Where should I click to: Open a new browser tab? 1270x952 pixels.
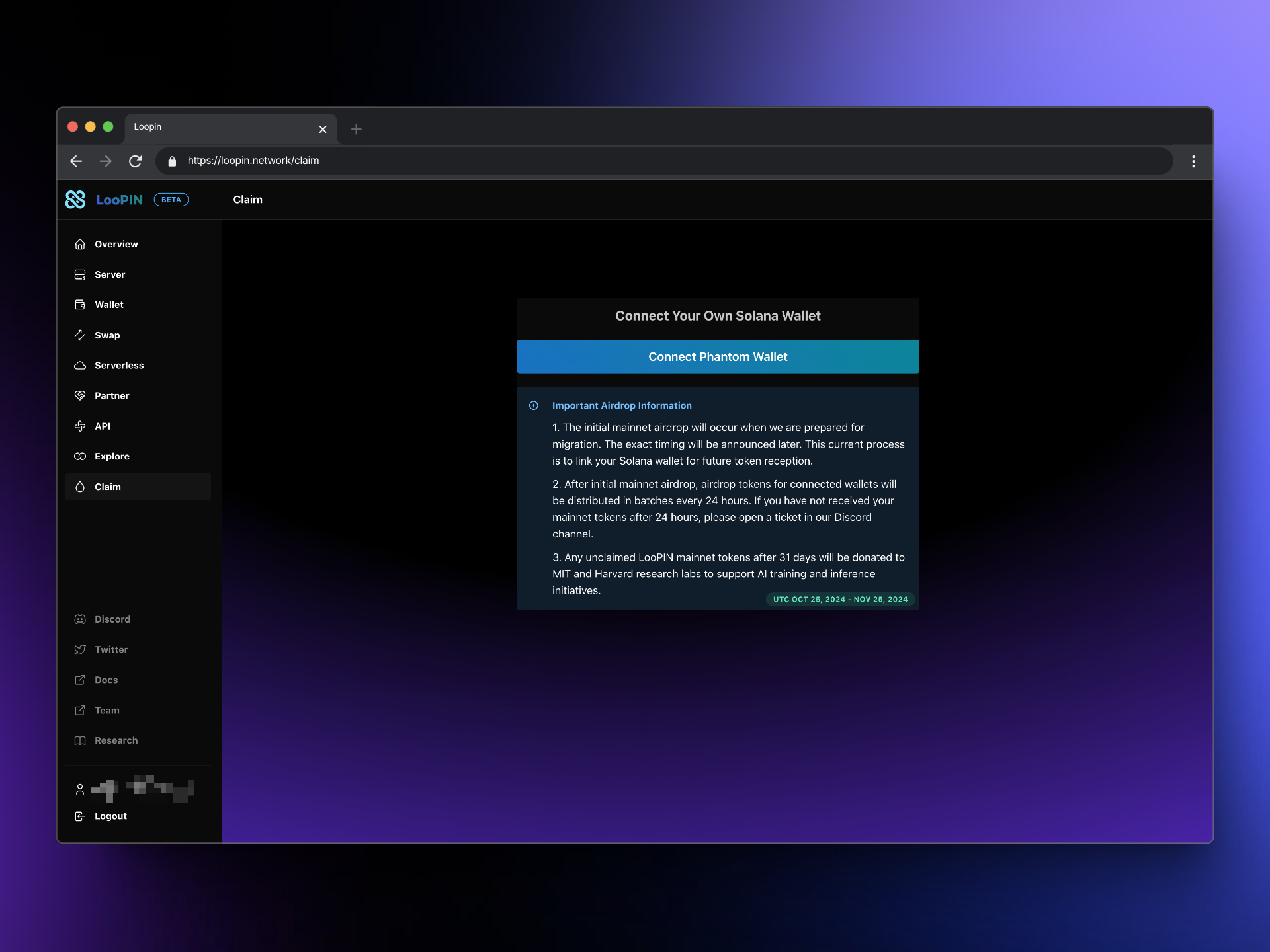coord(357,130)
